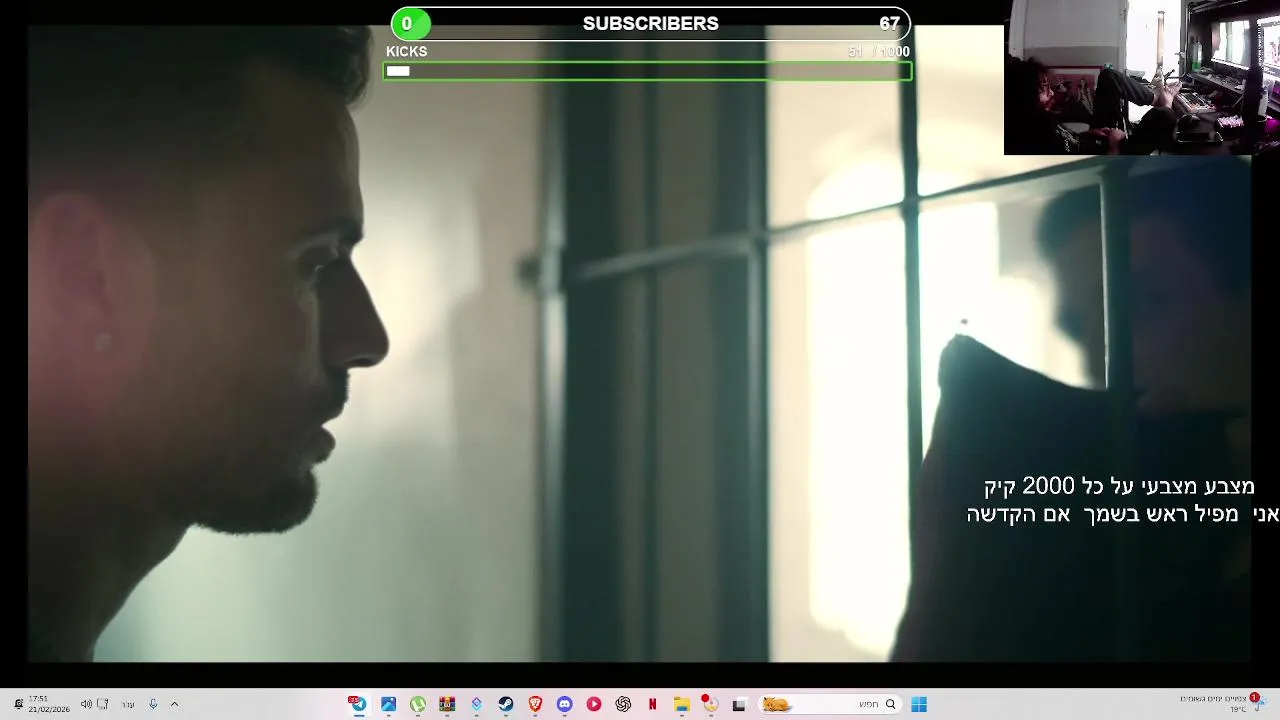
Task: Open the round app with red badge
Action: tap(710, 704)
